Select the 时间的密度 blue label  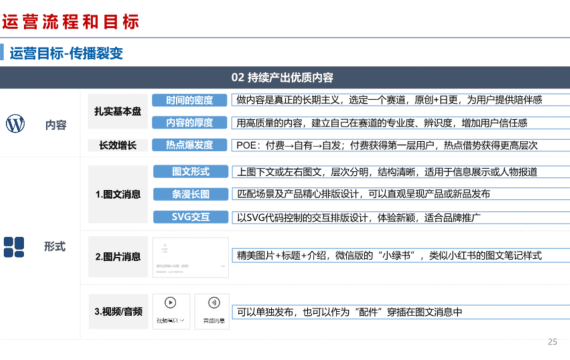[189, 100]
